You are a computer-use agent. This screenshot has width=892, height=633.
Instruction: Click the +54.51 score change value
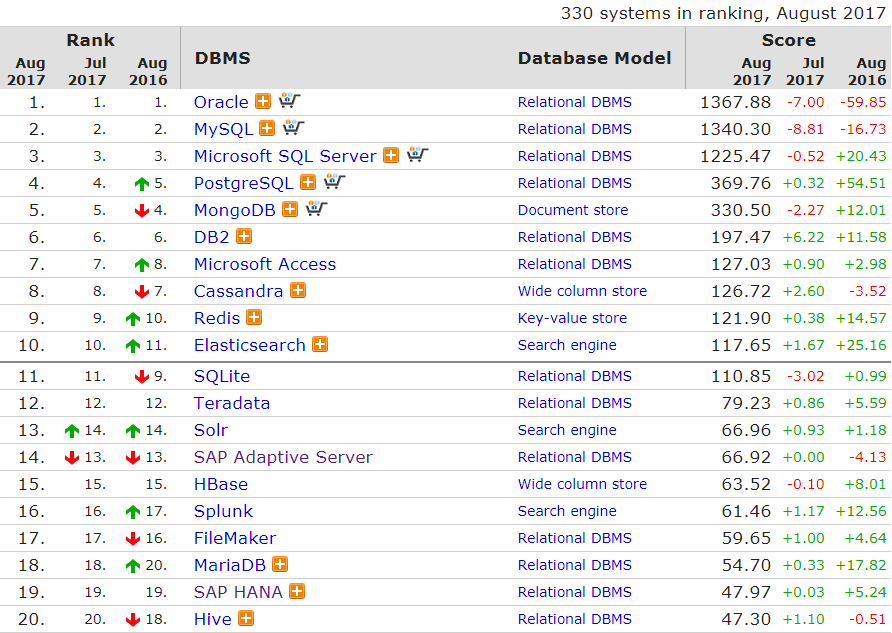coord(861,184)
